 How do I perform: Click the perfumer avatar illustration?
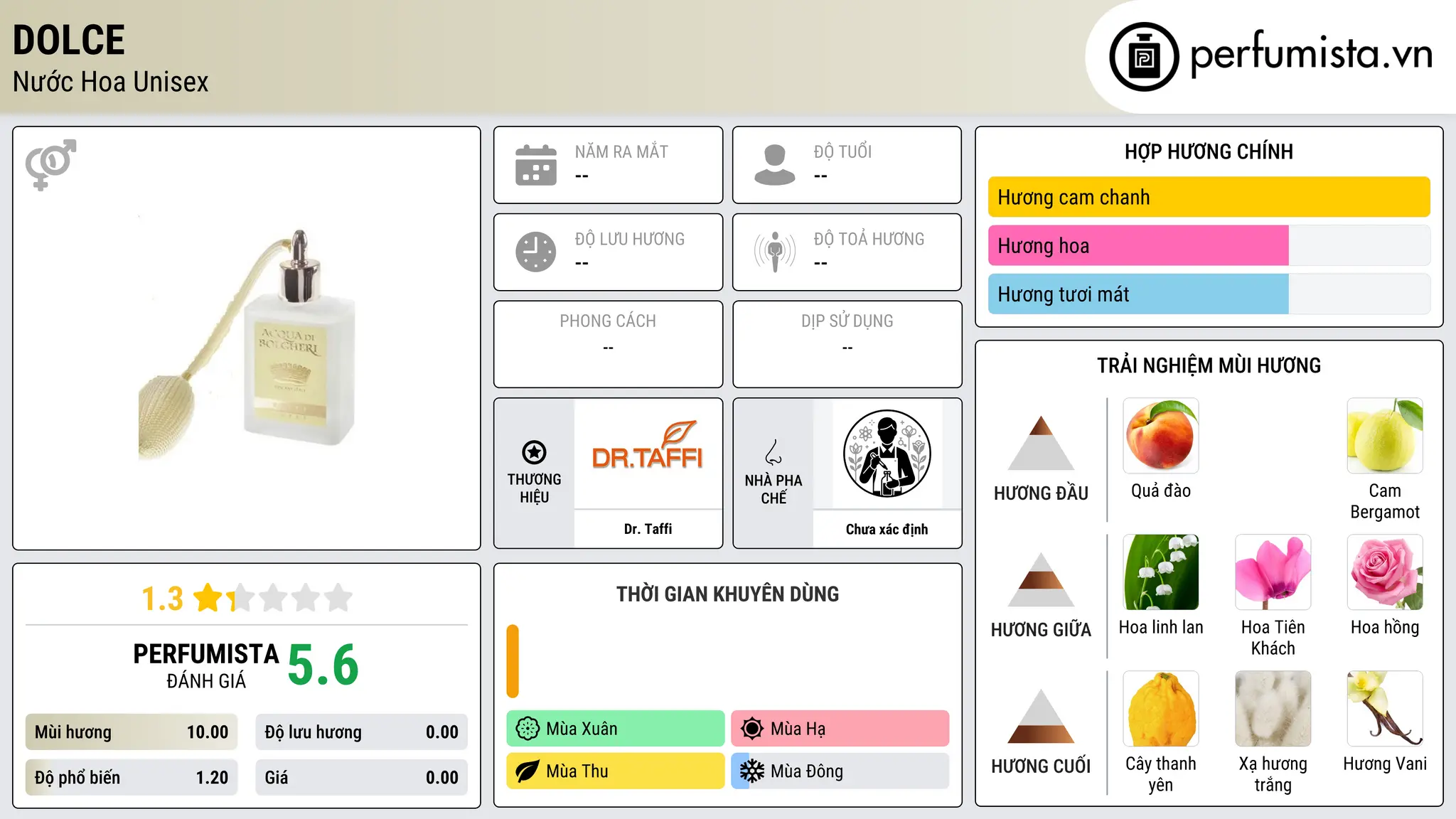(x=887, y=454)
